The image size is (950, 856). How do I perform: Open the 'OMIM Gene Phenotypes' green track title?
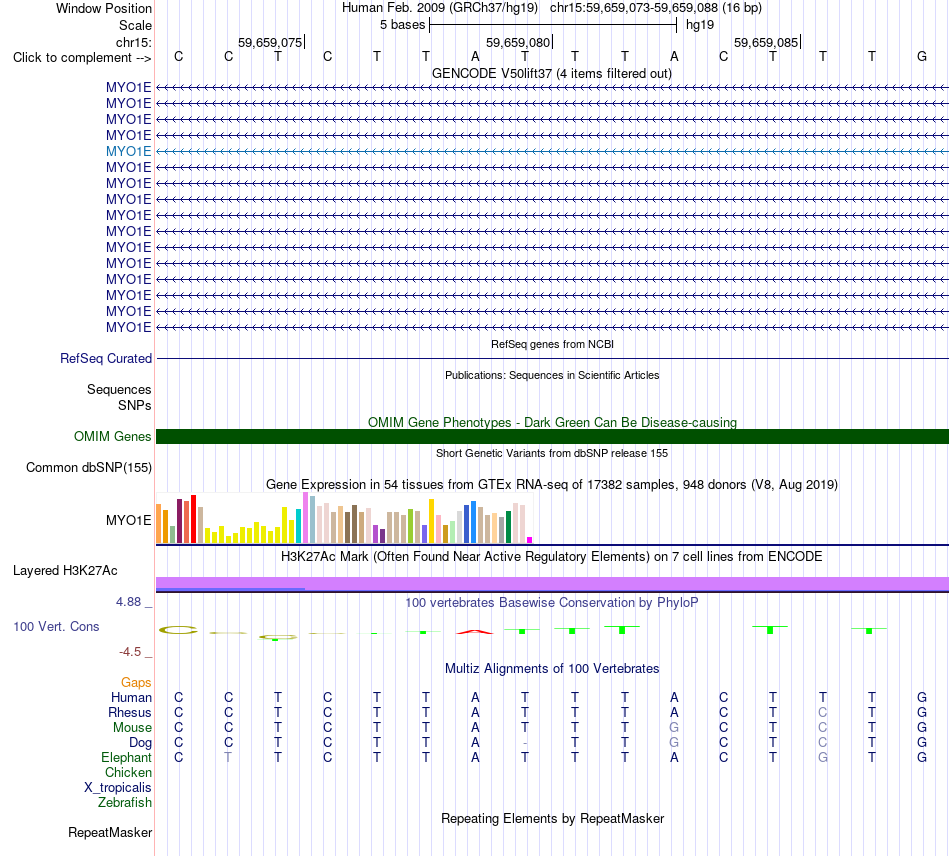(x=552, y=422)
